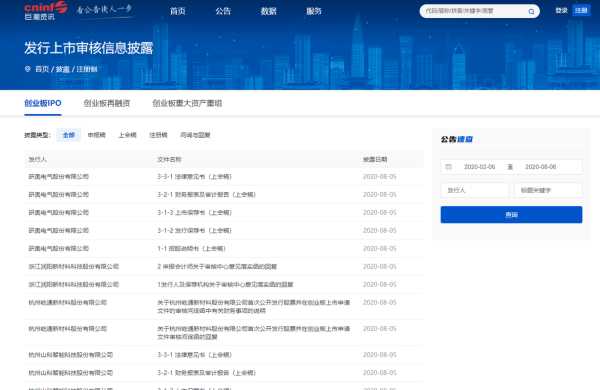Open the 杭州 document ending 审核问询函的回复
Screen dimensions: 600x390
[254, 333]
